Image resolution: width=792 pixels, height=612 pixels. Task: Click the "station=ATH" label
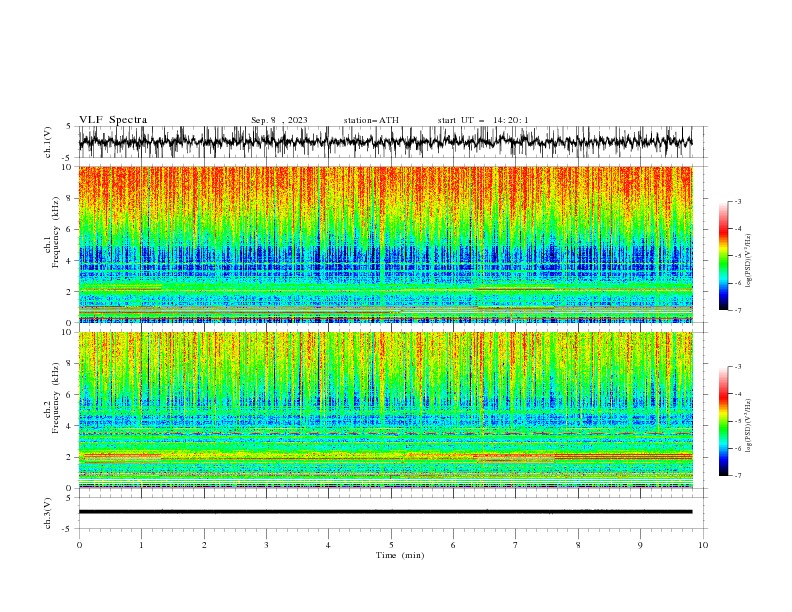point(371,120)
